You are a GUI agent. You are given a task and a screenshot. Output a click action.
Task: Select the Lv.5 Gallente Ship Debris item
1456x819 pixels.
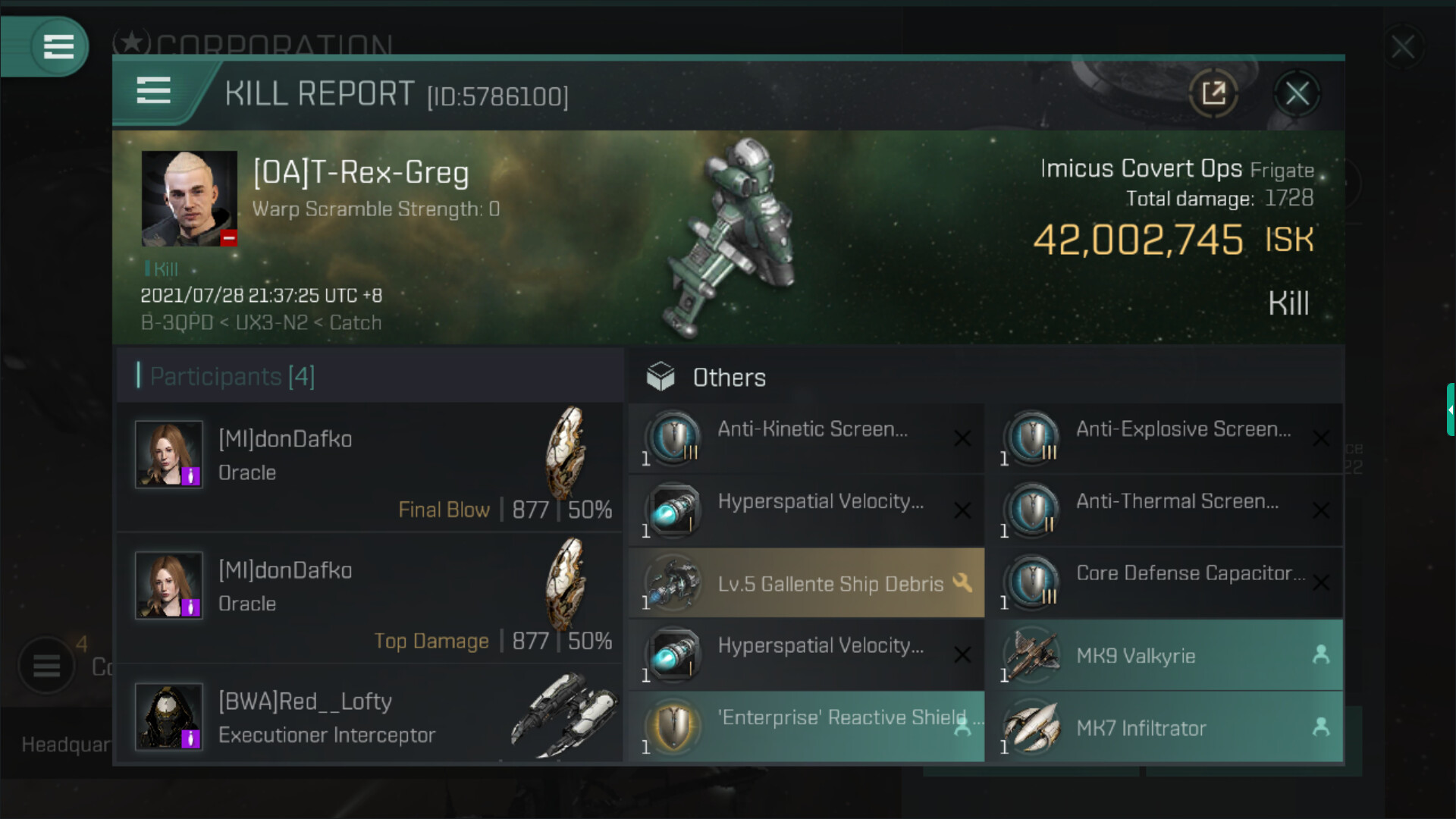click(806, 582)
